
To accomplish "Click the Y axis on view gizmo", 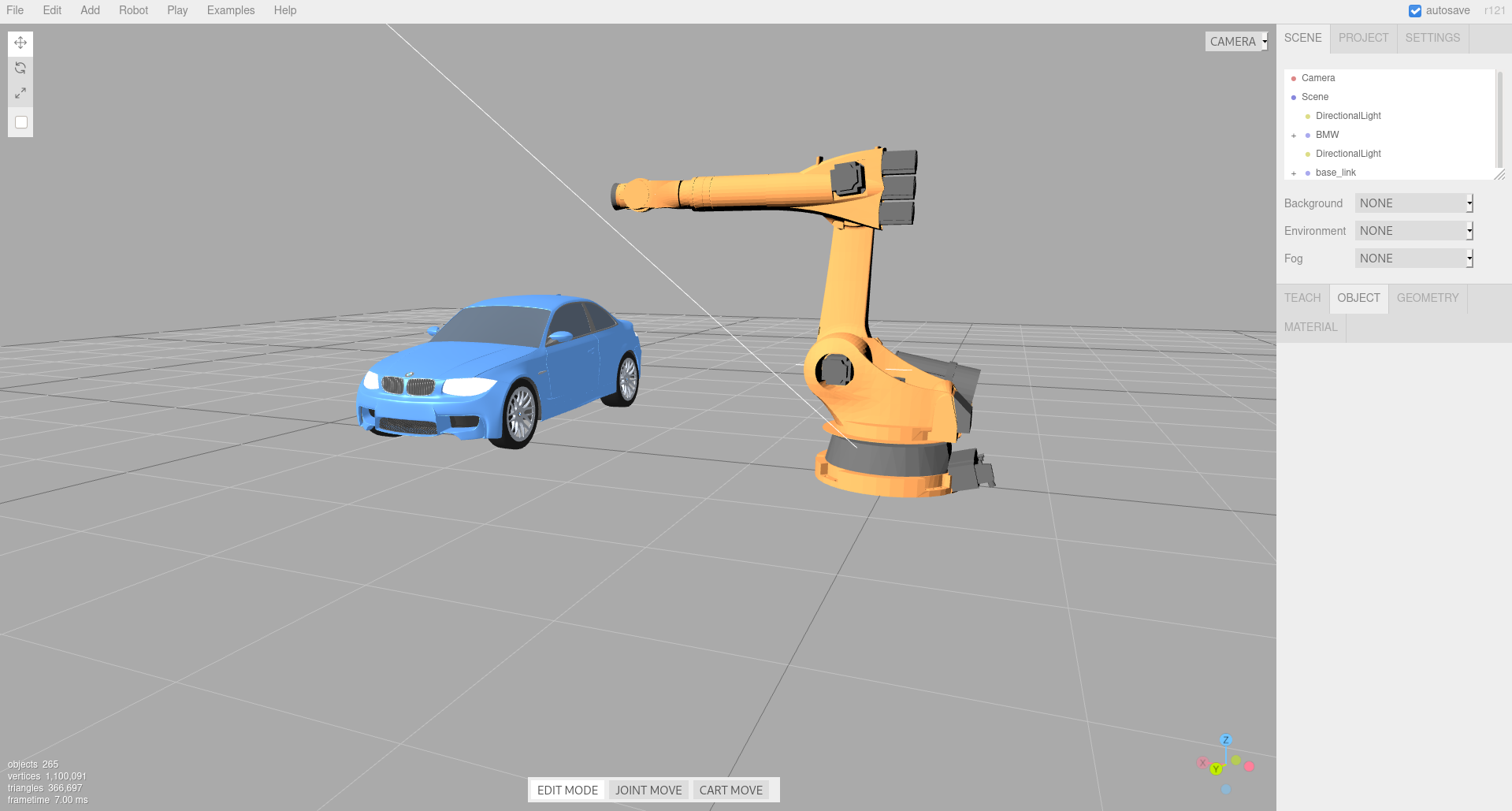I will point(1216,769).
